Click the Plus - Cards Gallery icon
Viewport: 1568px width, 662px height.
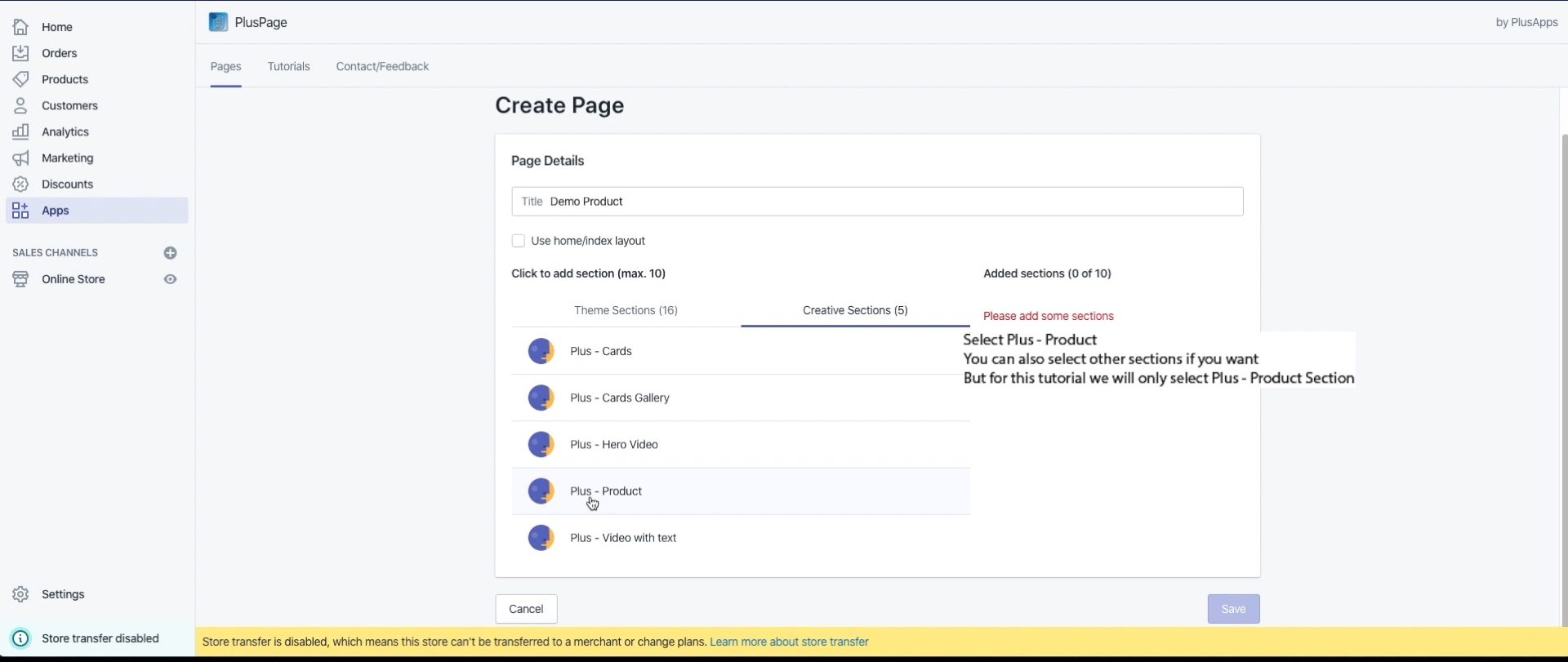point(541,398)
